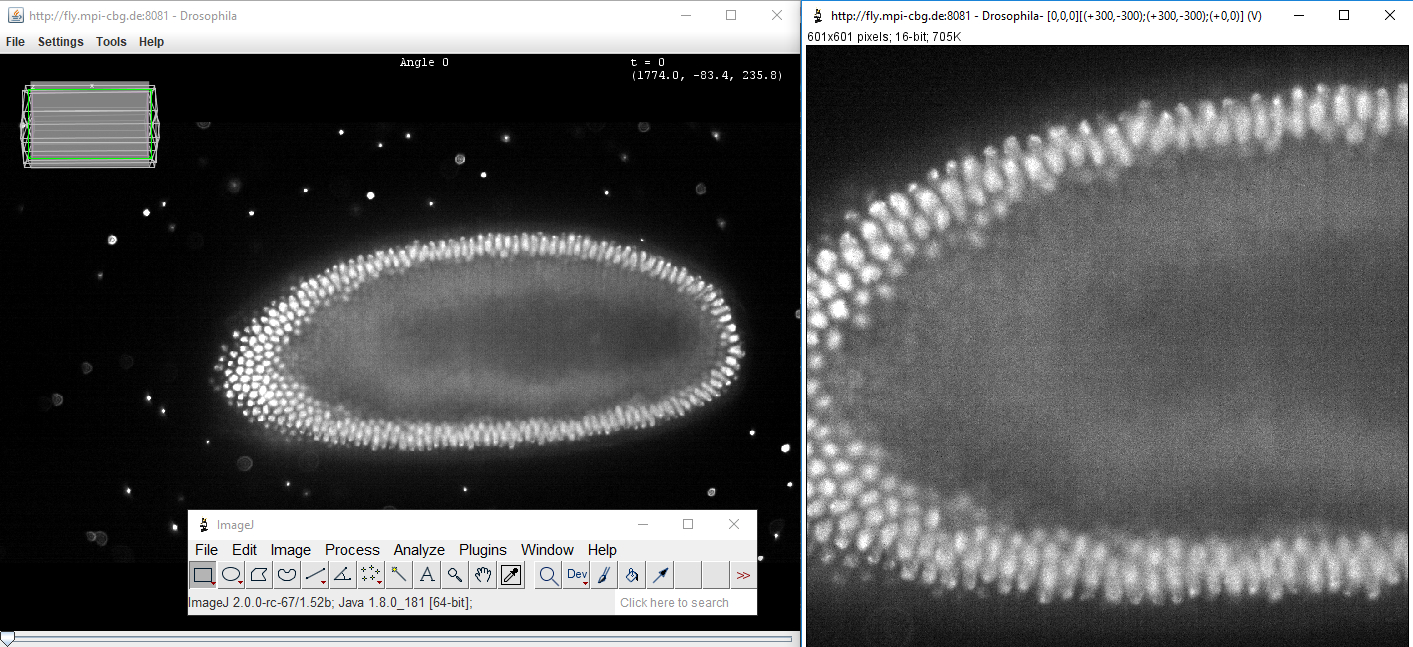Viewport: 1413px width, 647px height.
Task: Click the ImageJ search field
Action: pyautogui.click(x=685, y=601)
